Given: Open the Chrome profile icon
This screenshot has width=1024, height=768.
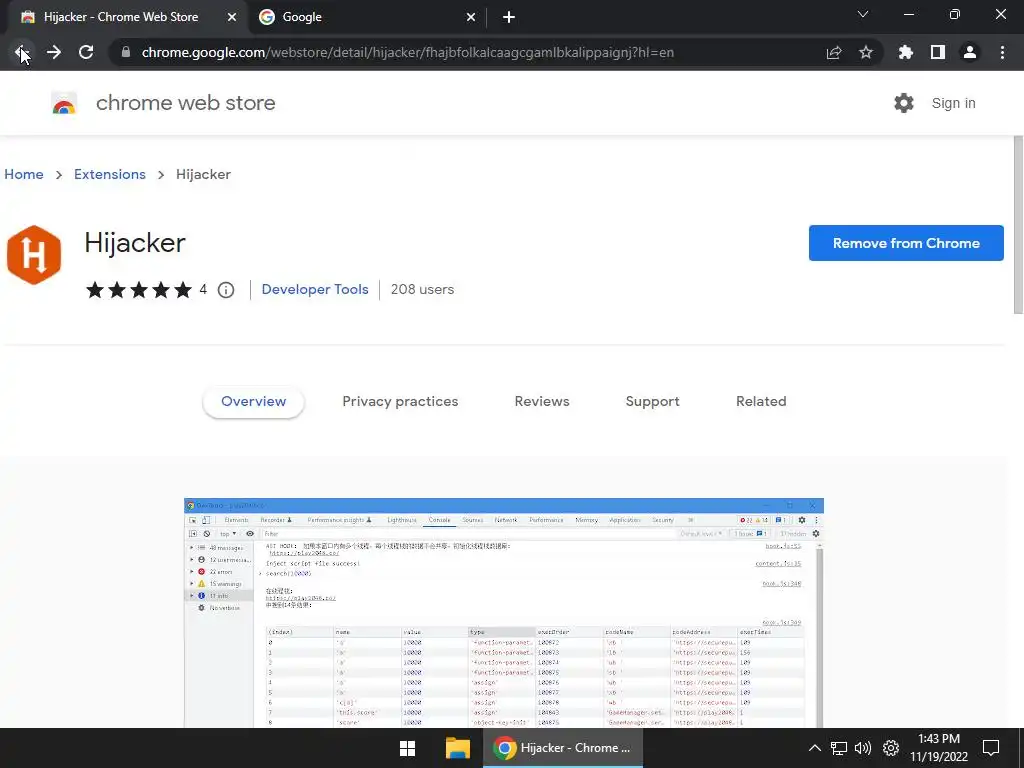Looking at the screenshot, I should [x=970, y=52].
